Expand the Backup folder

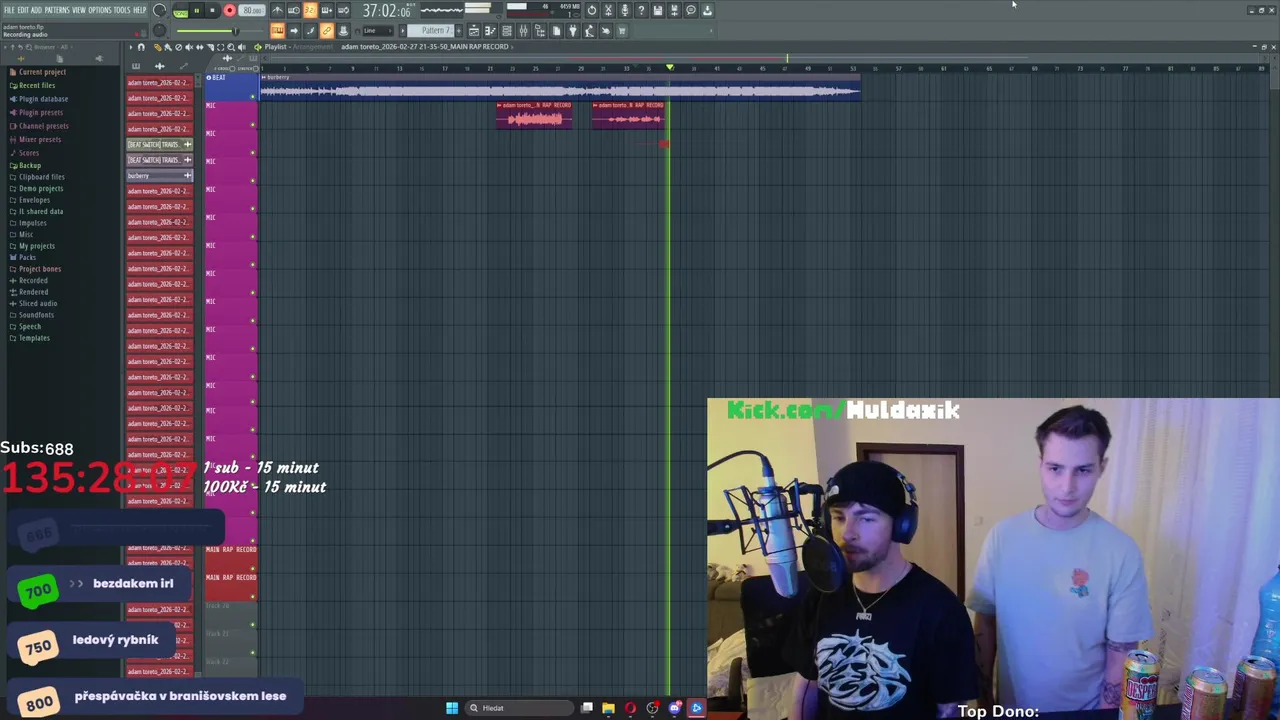(30, 165)
